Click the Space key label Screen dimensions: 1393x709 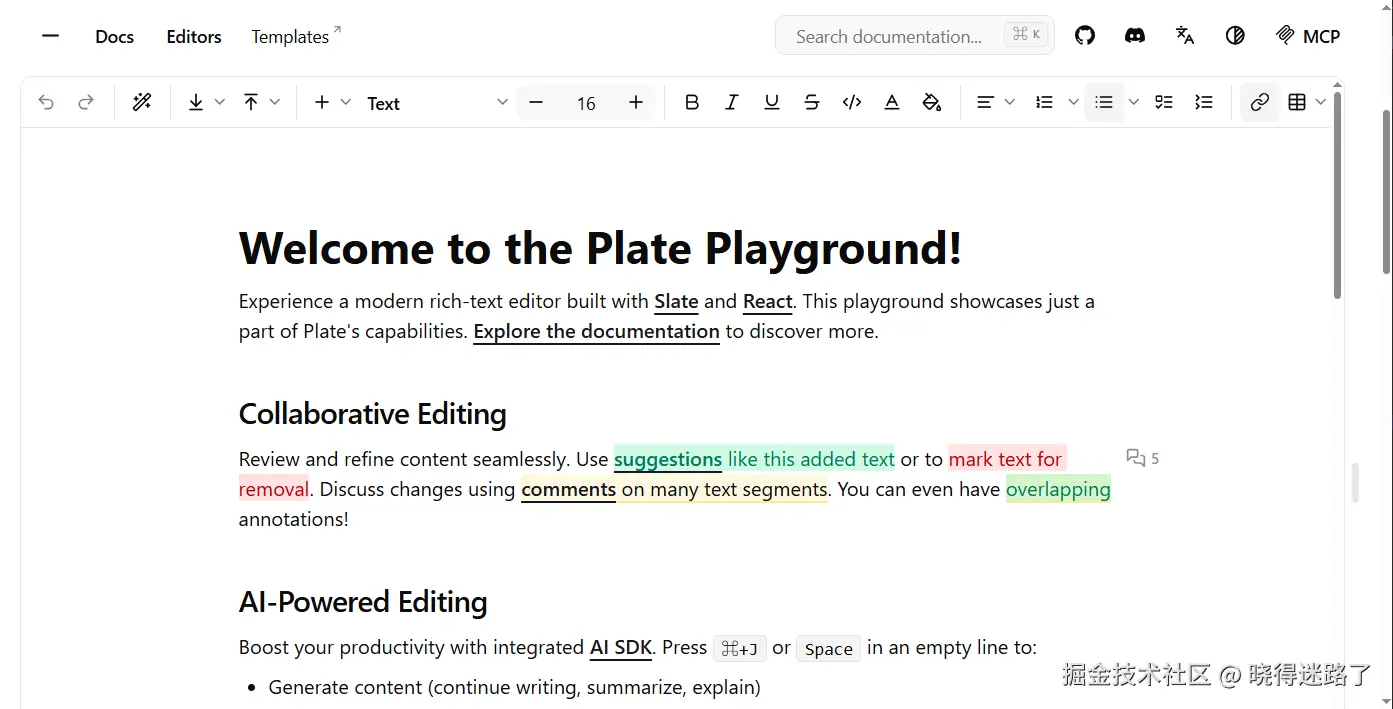click(x=829, y=649)
